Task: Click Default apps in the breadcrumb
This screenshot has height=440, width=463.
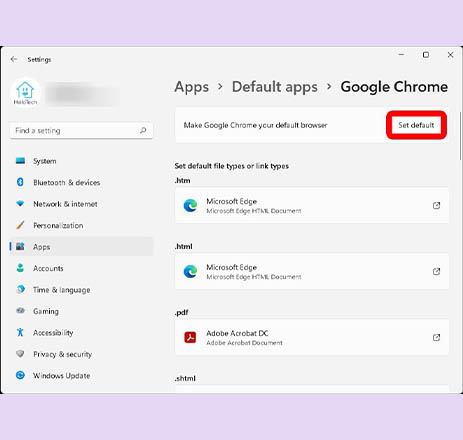Action: 275,87
